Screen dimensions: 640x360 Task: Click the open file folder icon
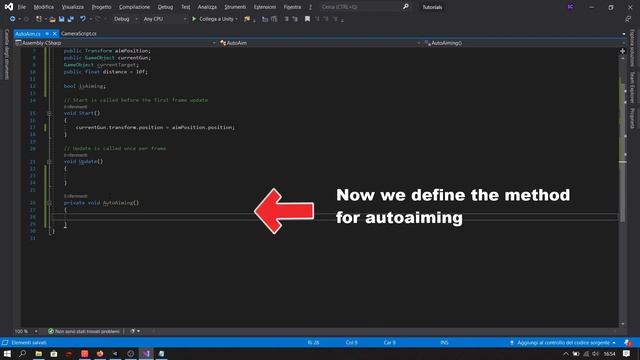click(x=52, y=19)
